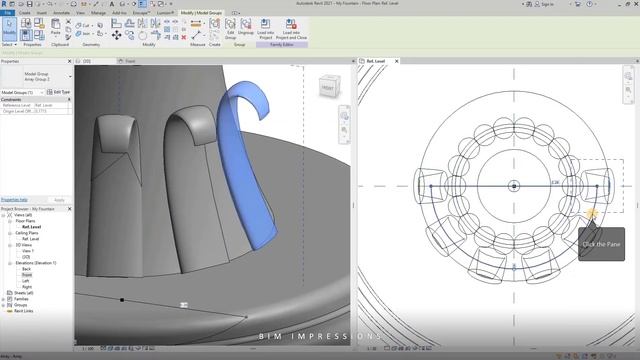Click the Cut Geometry icon
This screenshot has height=360, width=640.
pyautogui.click(x=78, y=26)
